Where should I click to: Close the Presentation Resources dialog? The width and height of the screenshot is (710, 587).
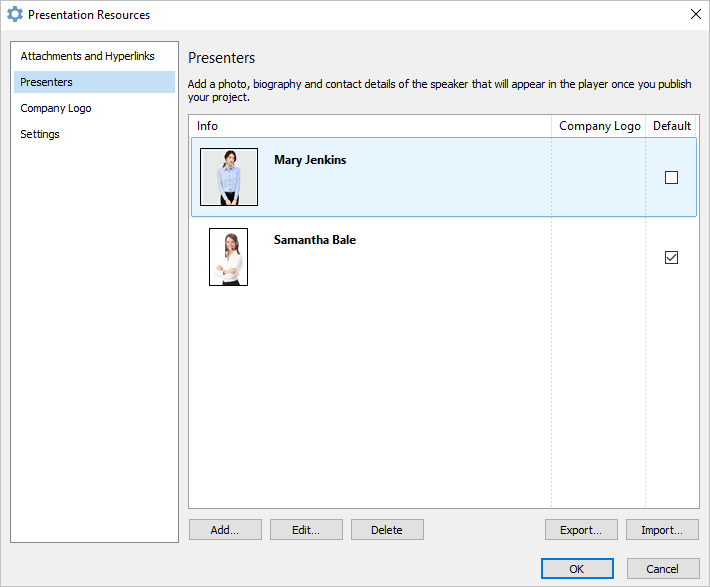click(x=696, y=14)
